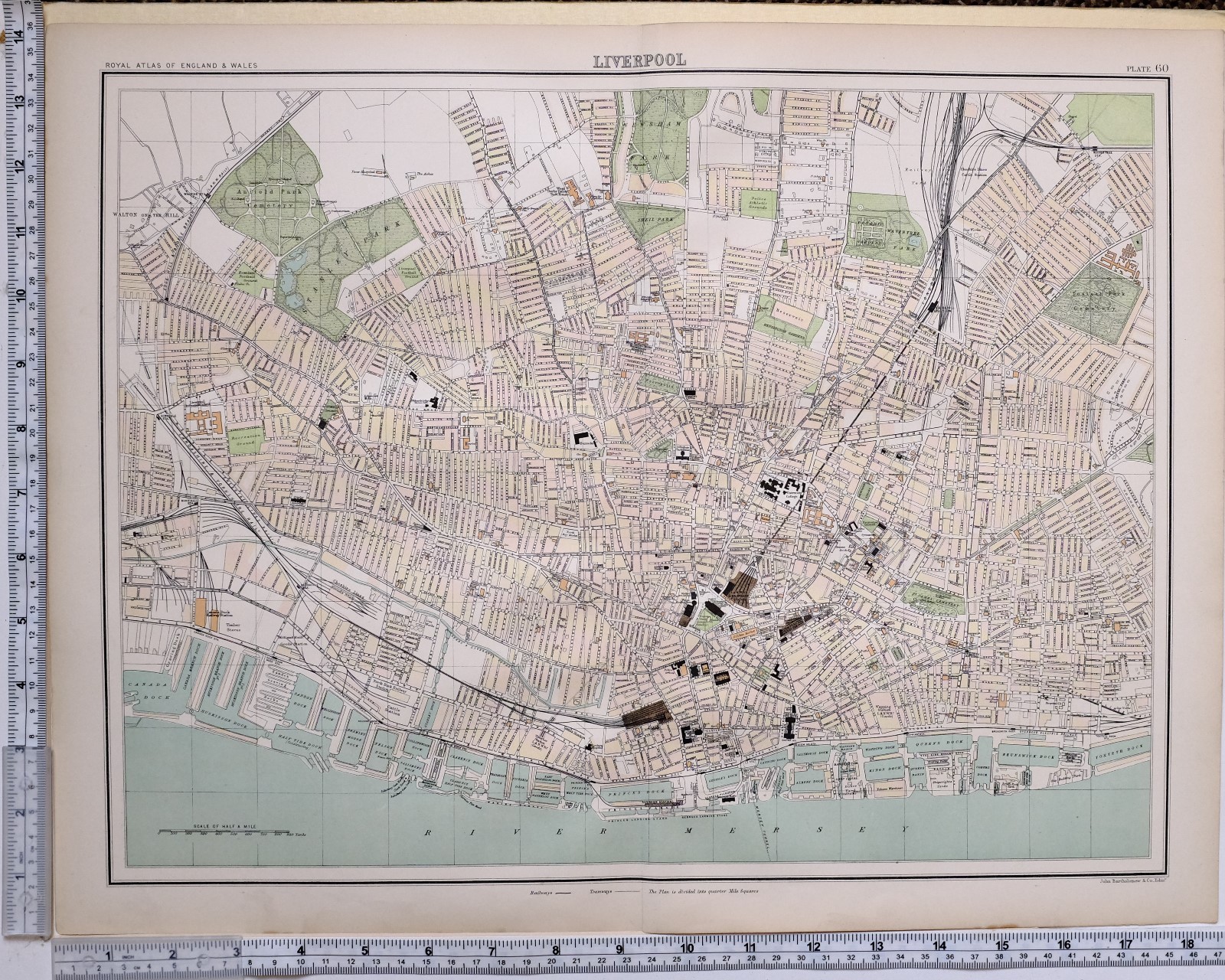Click the Toxteth Dock at far right
This screenshot has height=980, width=1225.
tap(1119, 751)
